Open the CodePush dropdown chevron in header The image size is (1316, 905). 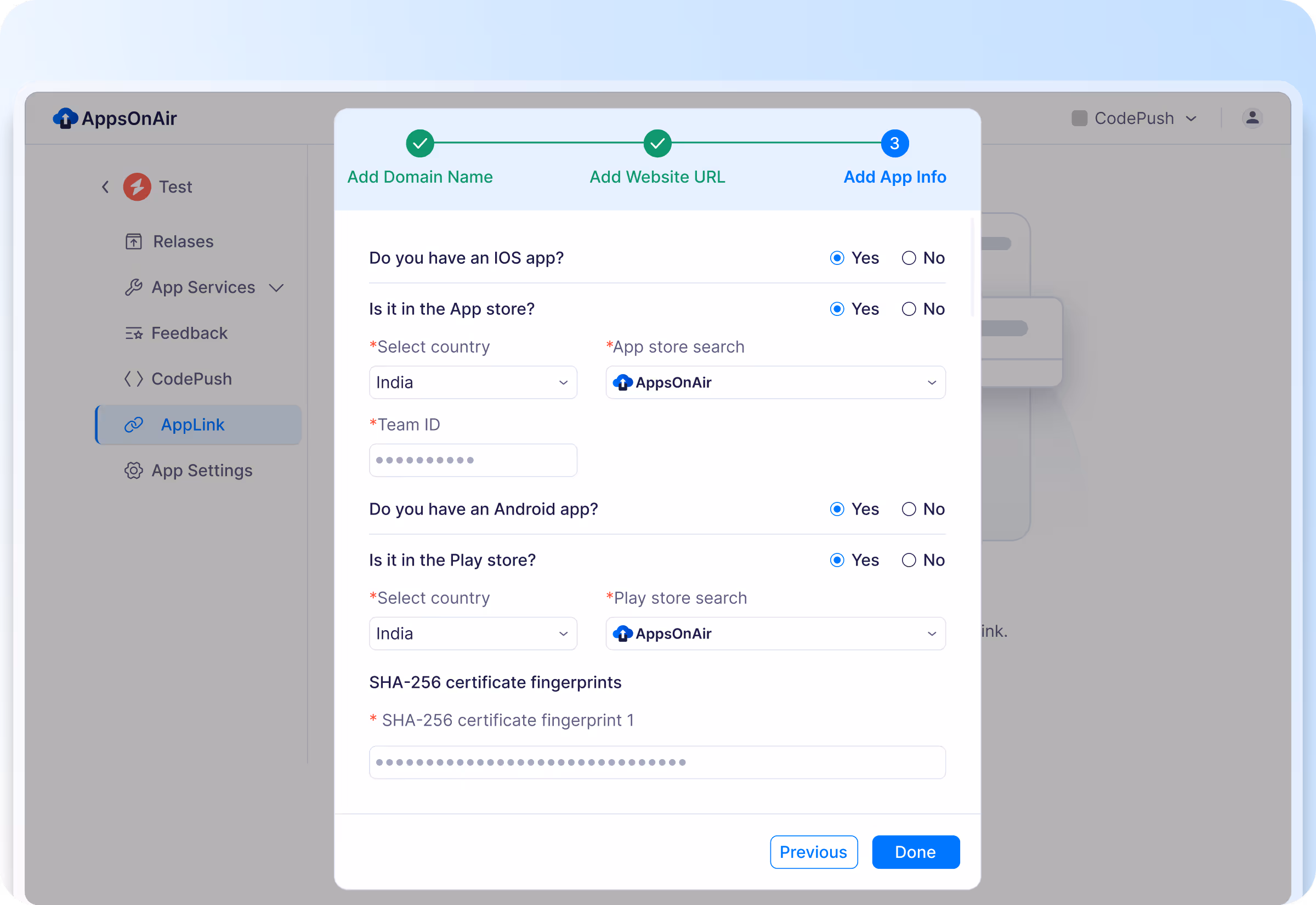1192,118
